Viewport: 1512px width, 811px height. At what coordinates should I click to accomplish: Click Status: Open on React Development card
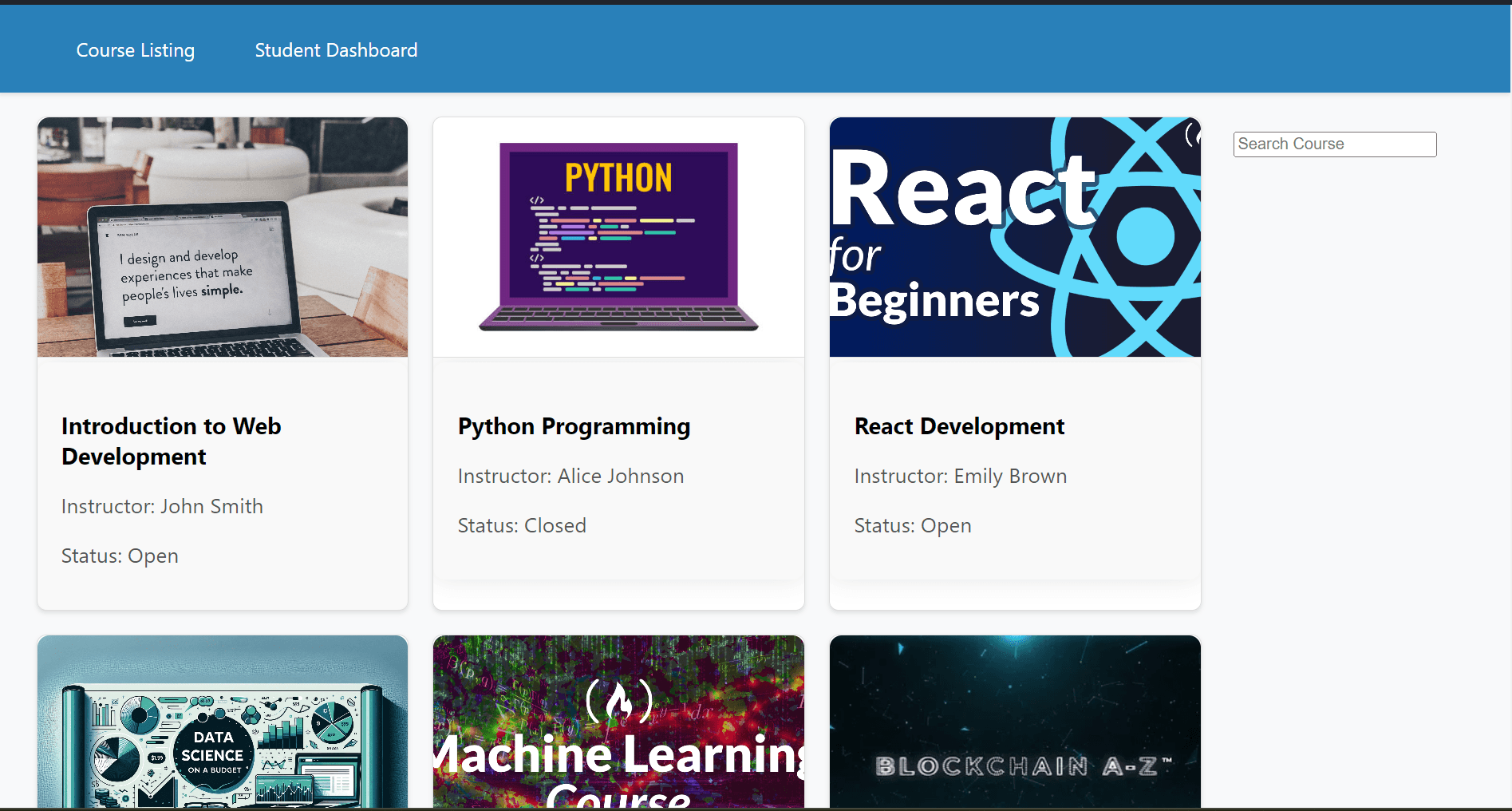(913, 525)
